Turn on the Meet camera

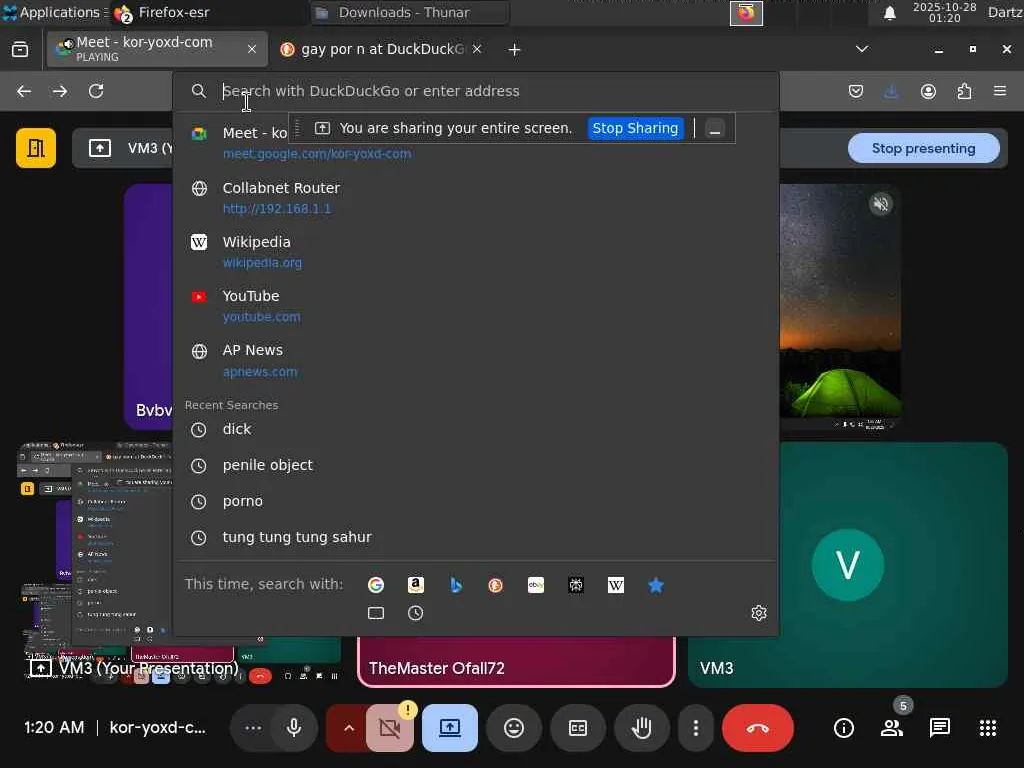click(390, 728)
